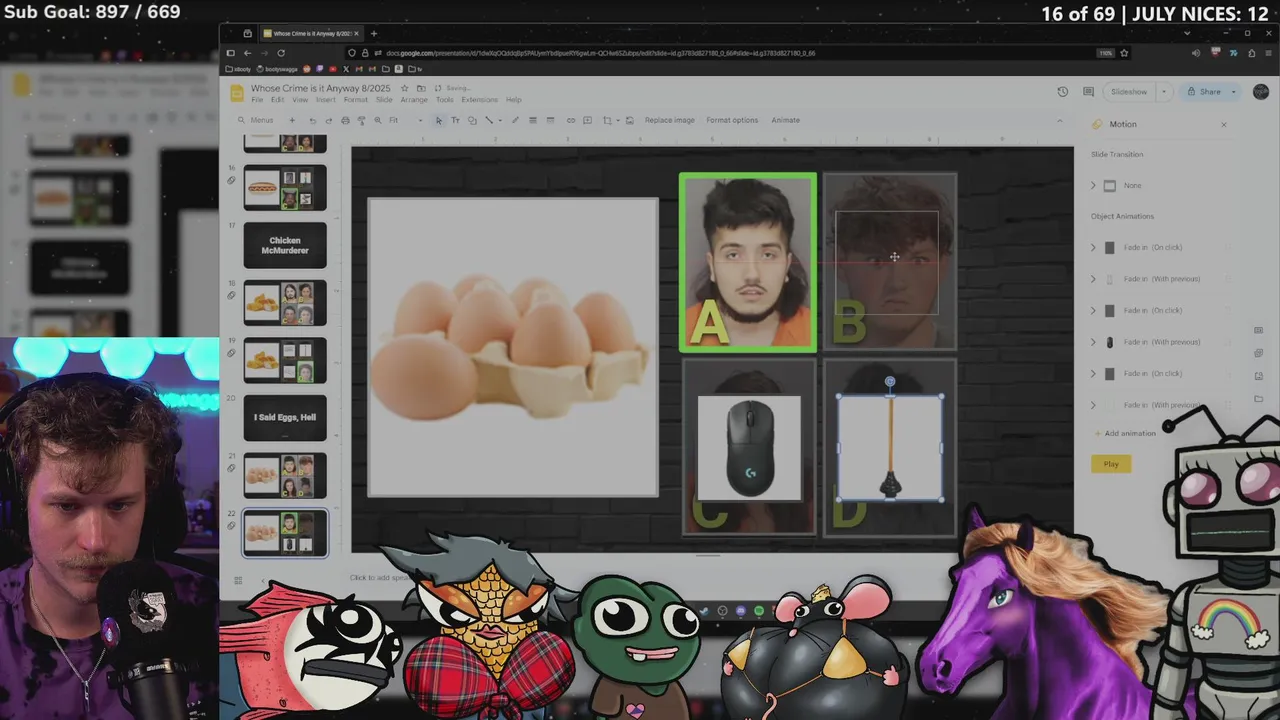Select slide 21 thumbnail with eggs
Viewport: 1280px width, 720px height.
click(285, 476)
